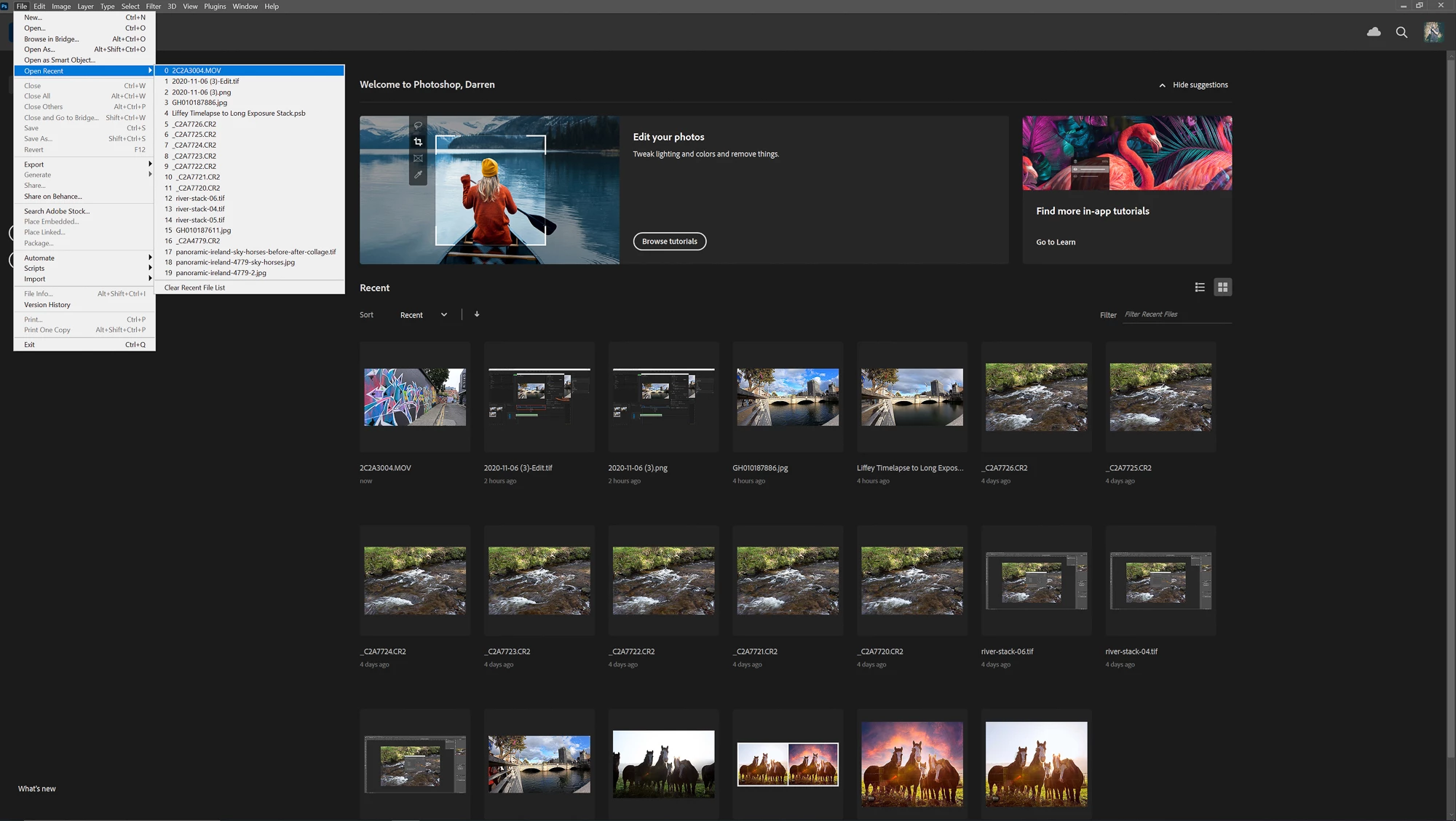The image size is (1456, 821).
Task: Switch to list view icon
Action: [1200, 287]
